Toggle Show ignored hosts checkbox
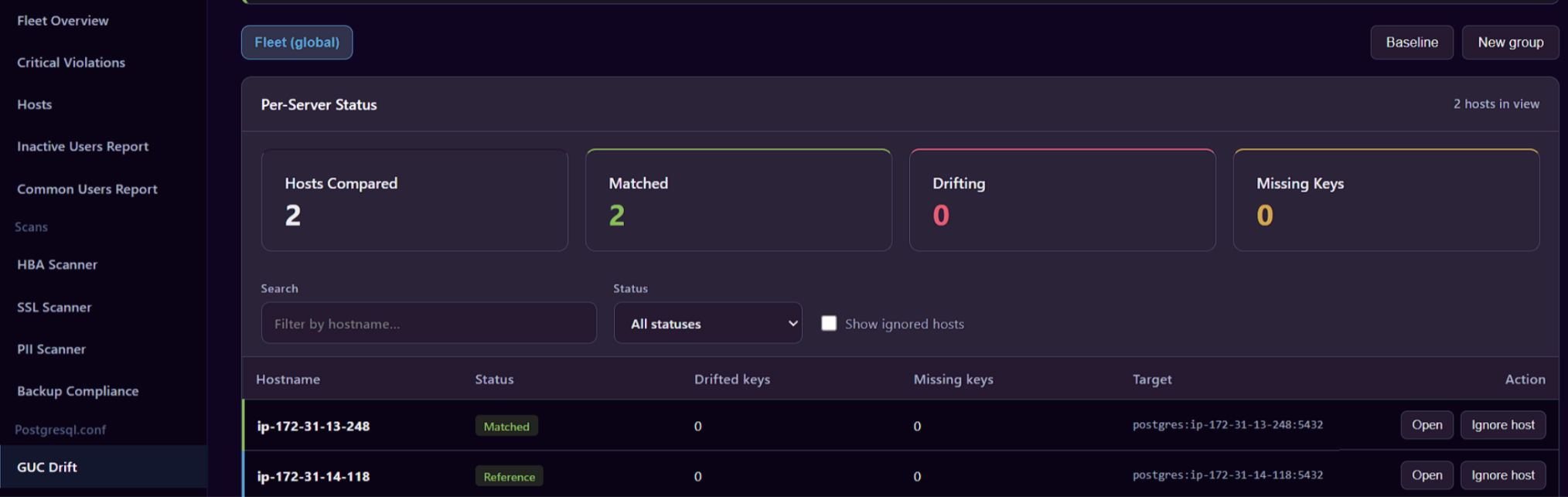The image size is (1568, 497). point(829,323)
